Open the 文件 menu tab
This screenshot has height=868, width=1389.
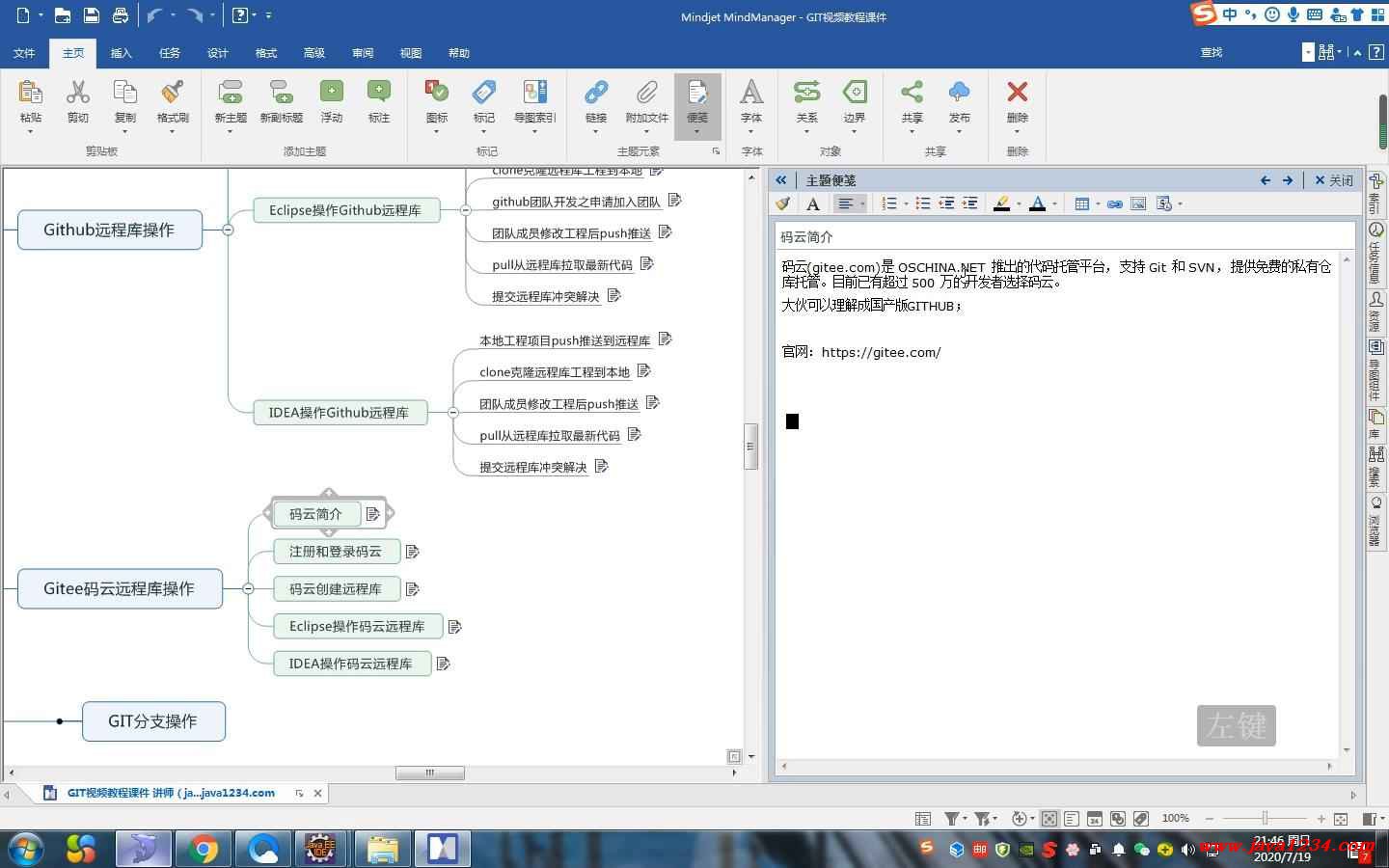coord(24,53)
